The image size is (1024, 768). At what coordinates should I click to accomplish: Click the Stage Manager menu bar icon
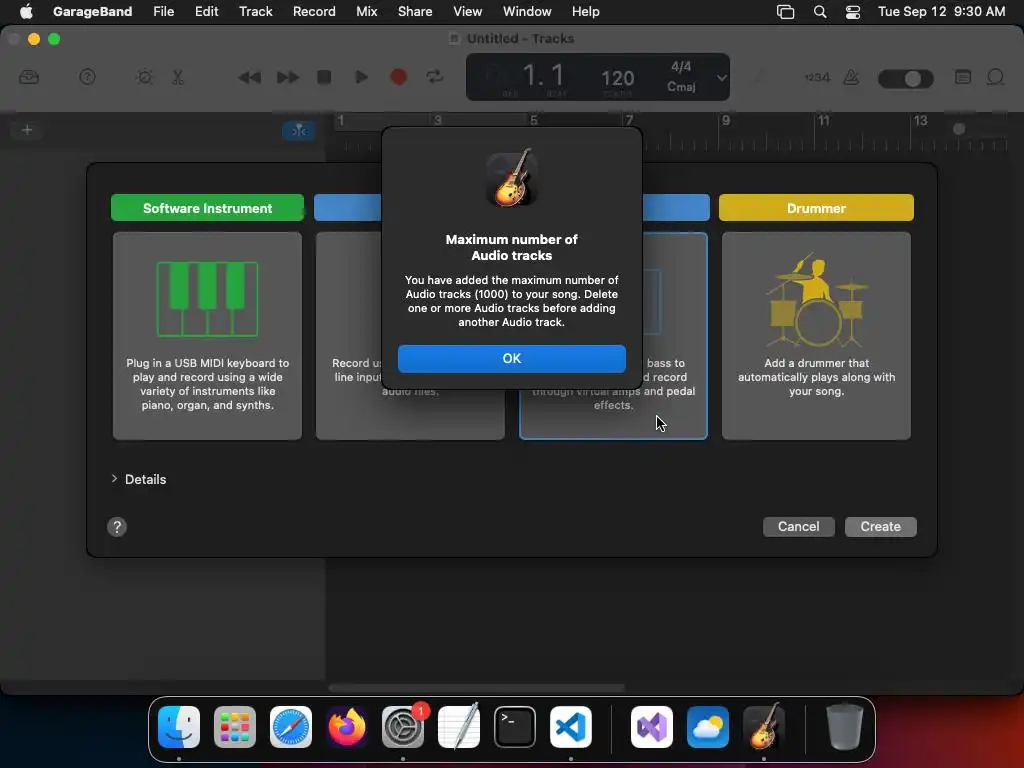[x=785, y=12]
